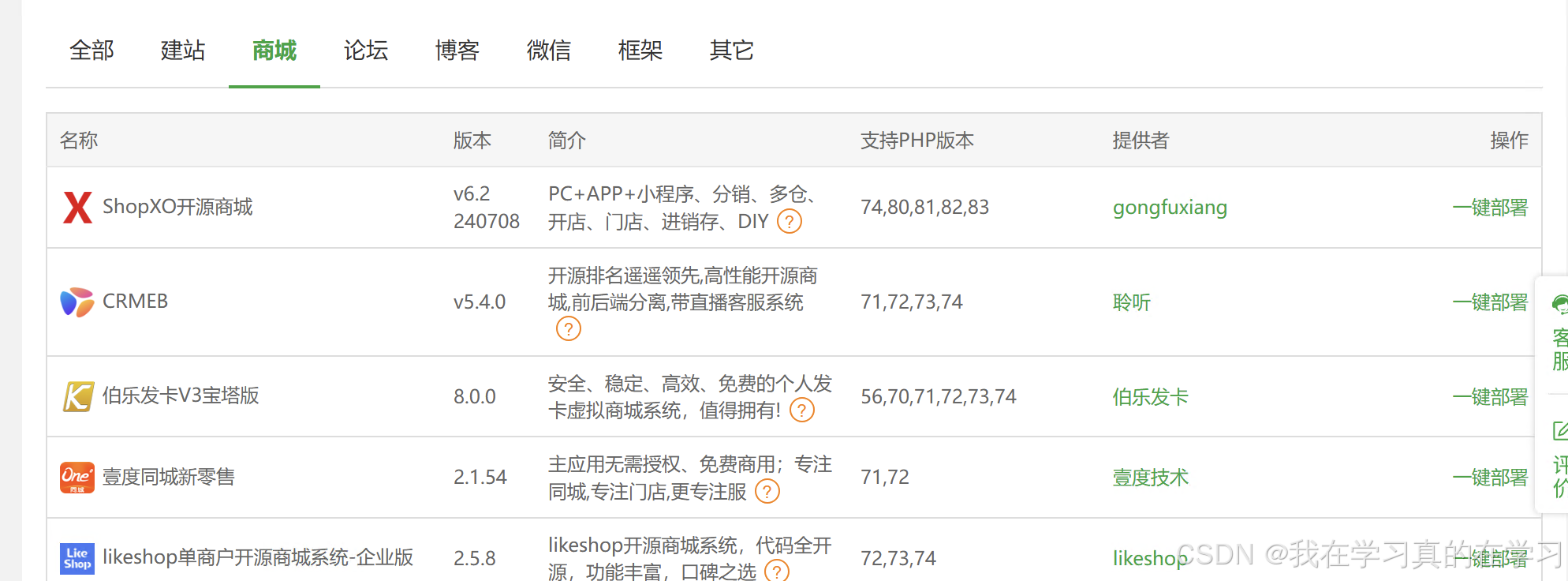The height and width of the screenshot is (581, 1568).
Task: Click the CRMEB colorful logo icon
Action: pyautogui.click(x=77, y=302)
